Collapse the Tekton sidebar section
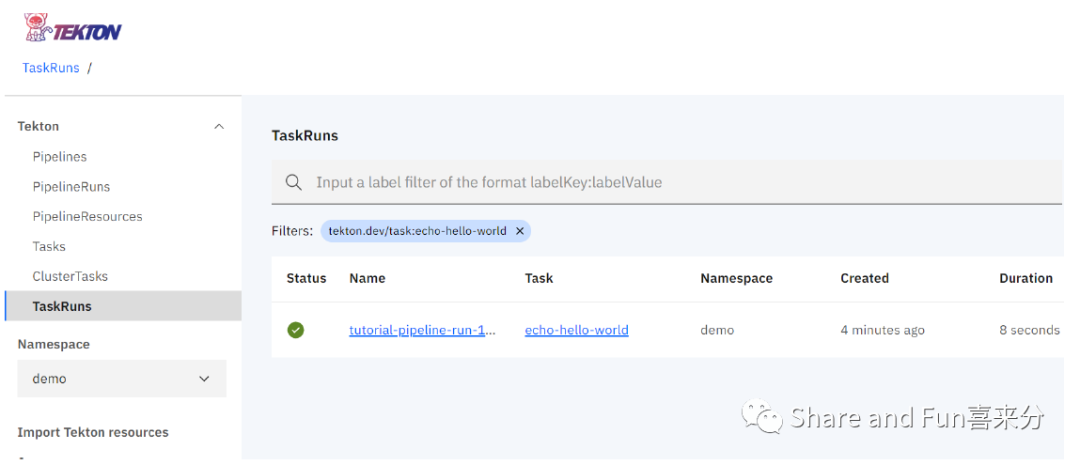Viewport: 1080px width, 465px height. 219,127
